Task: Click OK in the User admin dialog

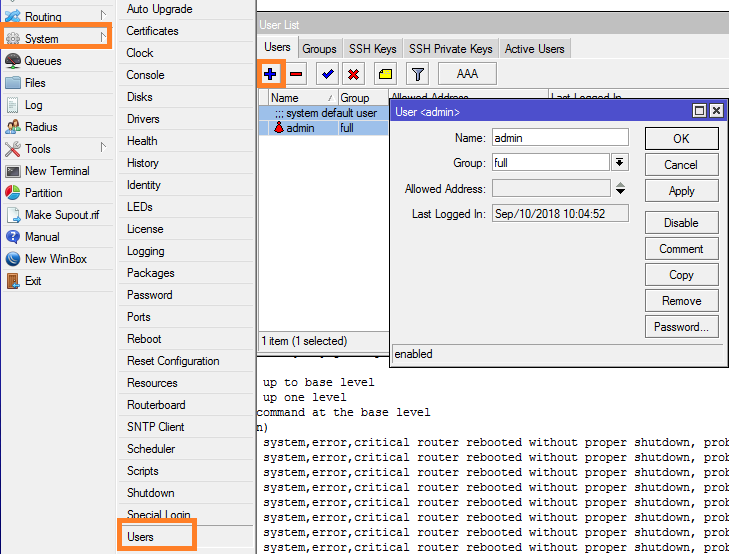Action: (x=681, y=138)
